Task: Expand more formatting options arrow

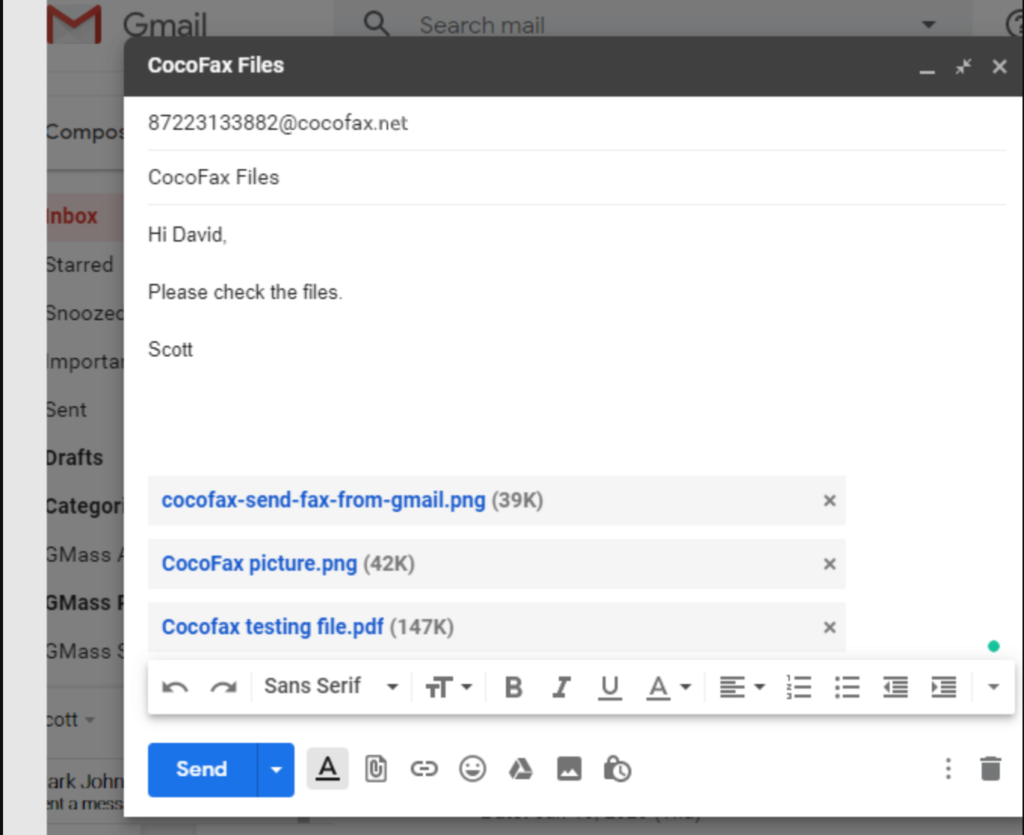Action: point(993,687)
